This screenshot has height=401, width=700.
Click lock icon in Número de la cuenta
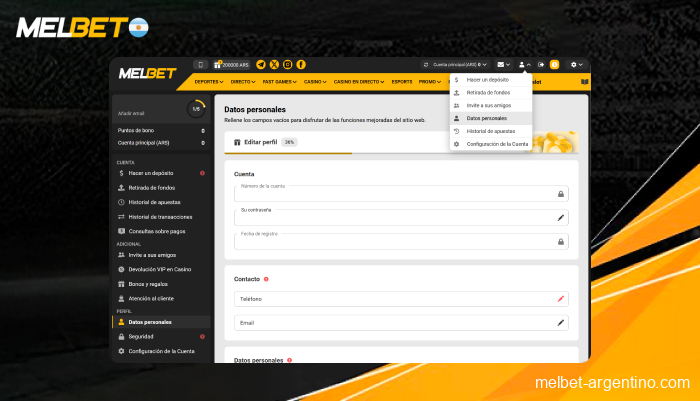[561, 194]
